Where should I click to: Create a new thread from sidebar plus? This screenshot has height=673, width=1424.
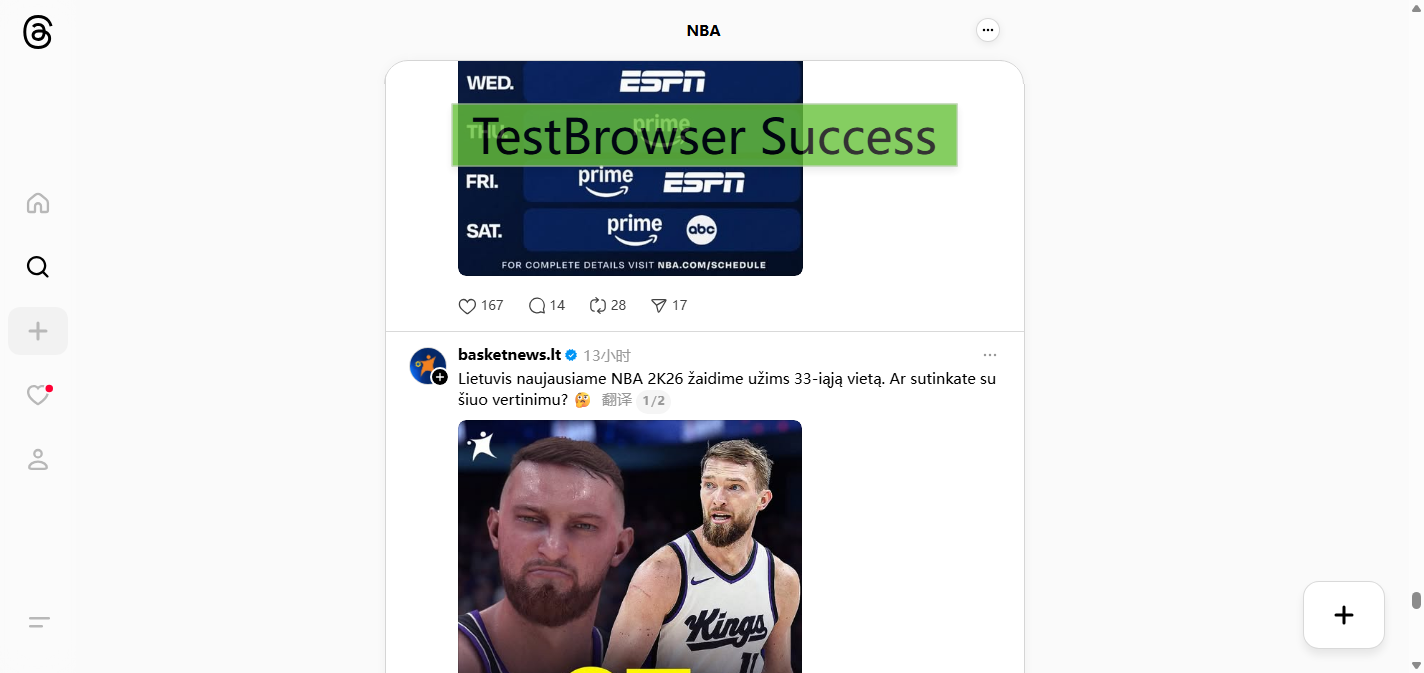click(x=38, y=331)
